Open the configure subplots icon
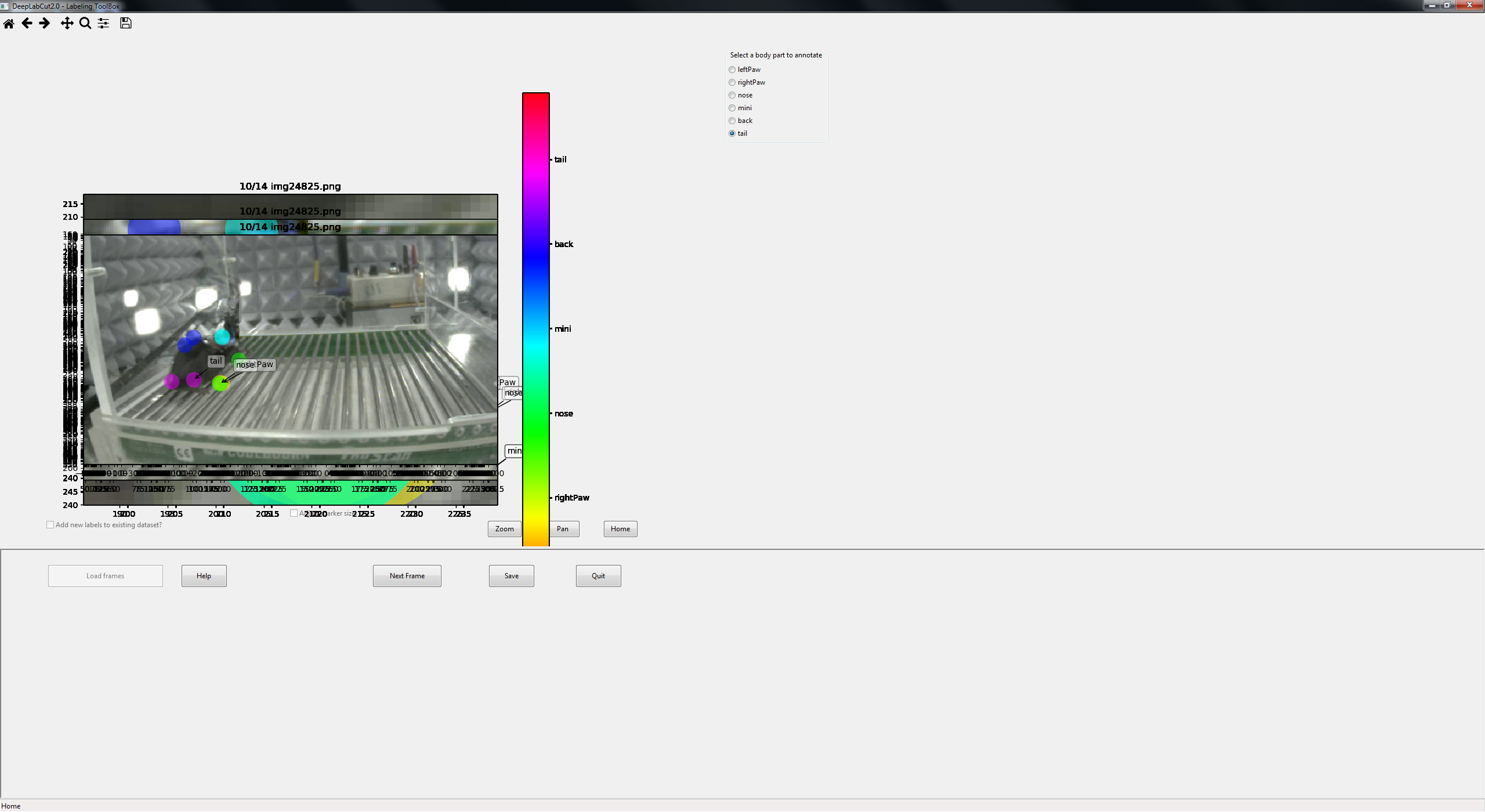1485x812 pixels. [103, 24]
